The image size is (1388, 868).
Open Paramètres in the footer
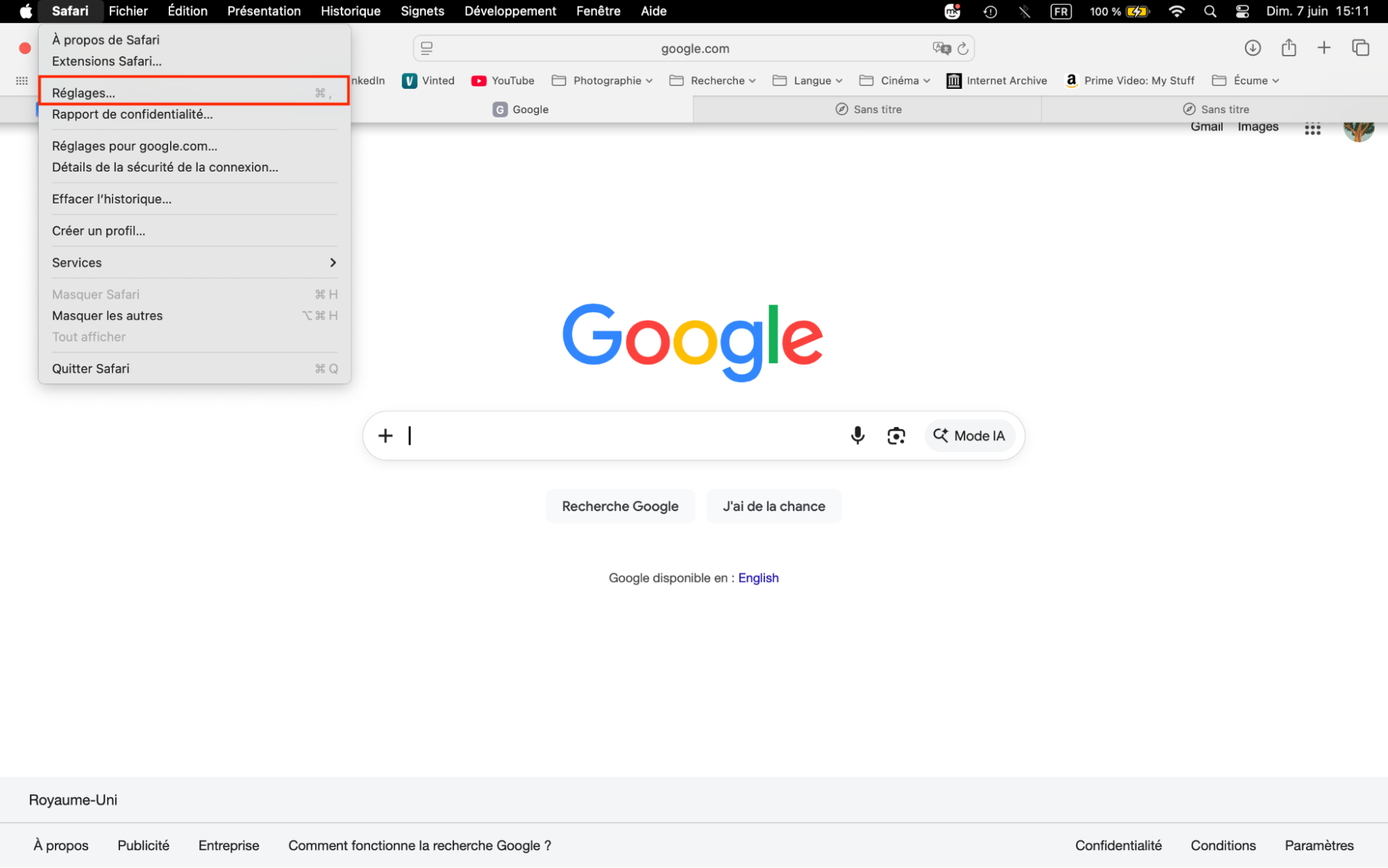pos(1319,845)
